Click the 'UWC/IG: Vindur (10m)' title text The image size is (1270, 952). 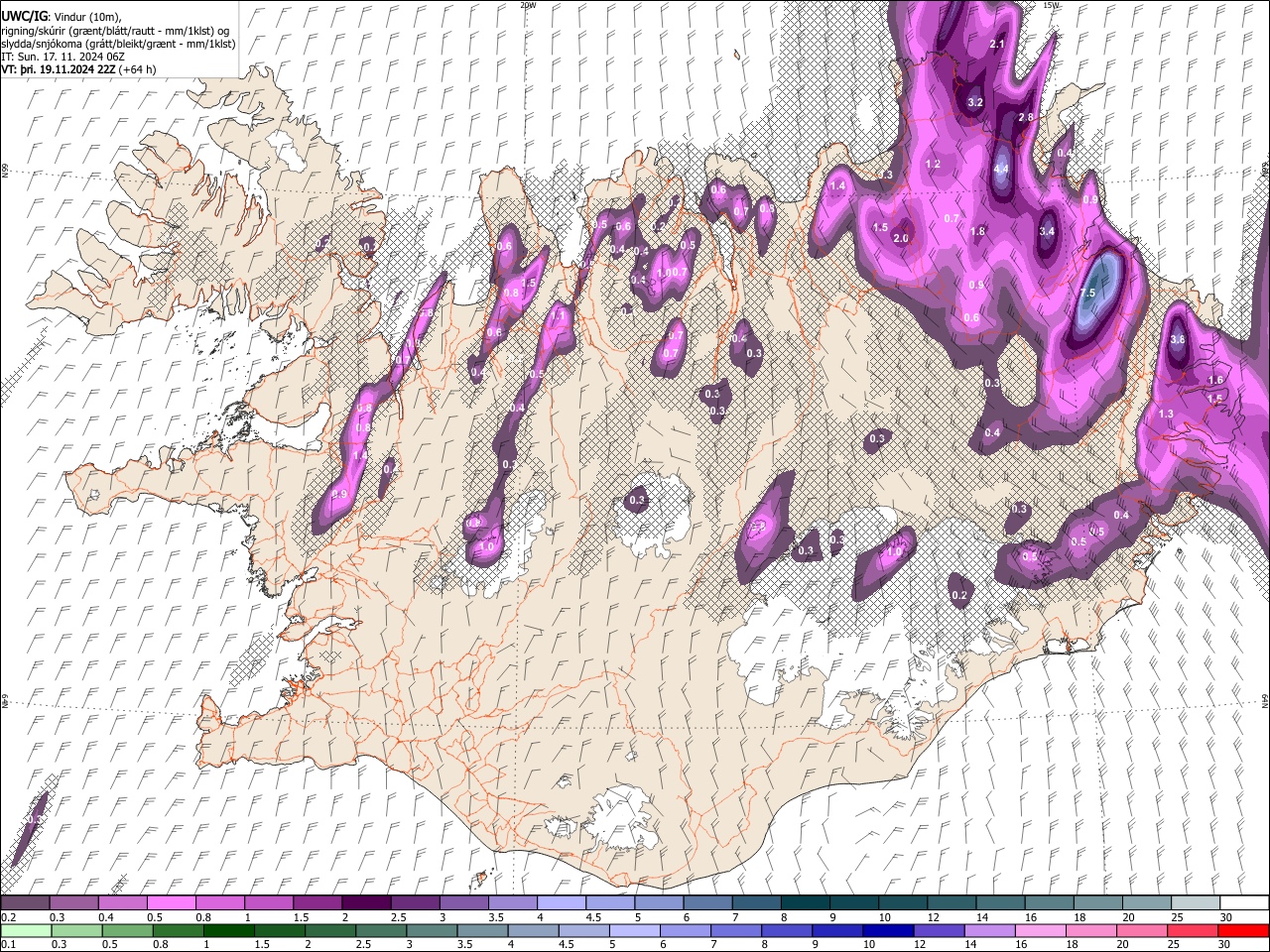tap(62, 16)
